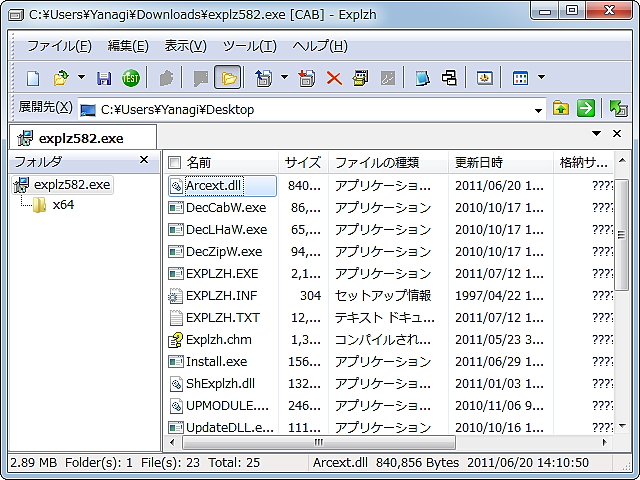
Task: Open the 表示(V) menu
Action: click(x=185, y=46)
